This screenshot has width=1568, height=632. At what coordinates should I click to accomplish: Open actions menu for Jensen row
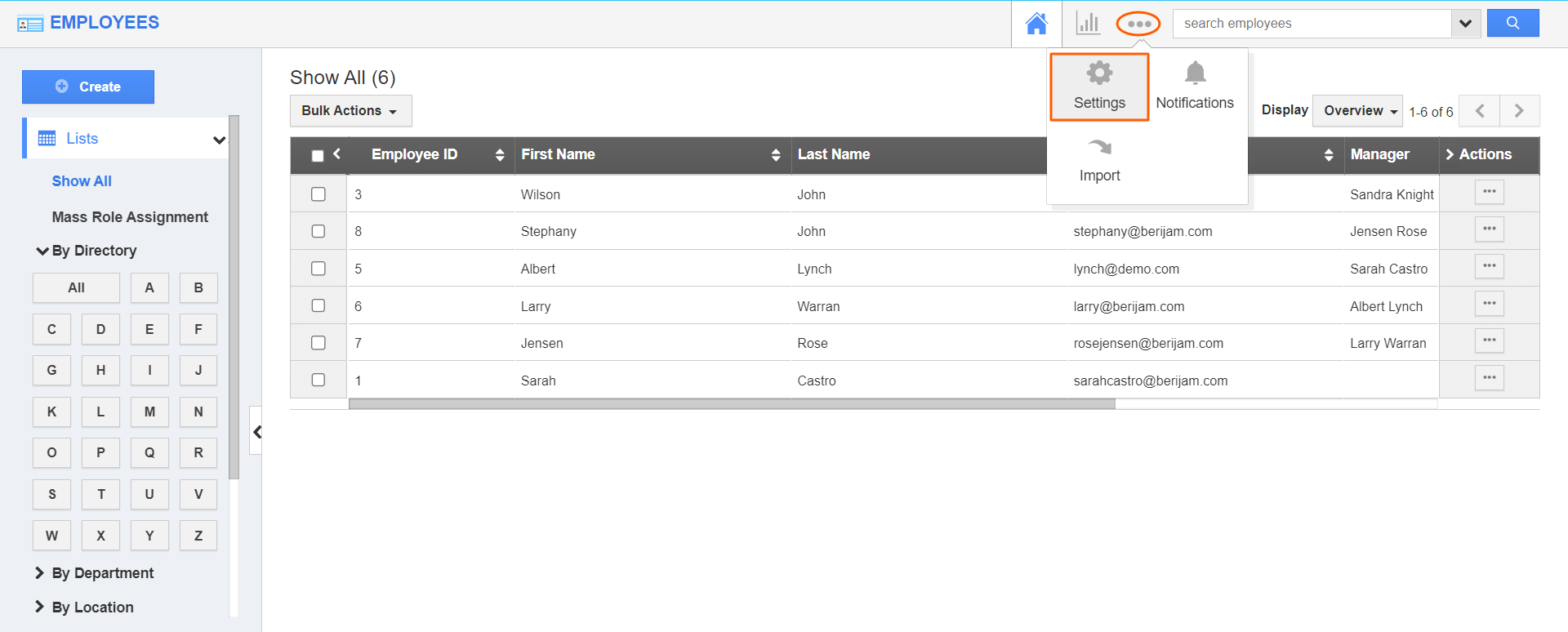pos(1490,340)
